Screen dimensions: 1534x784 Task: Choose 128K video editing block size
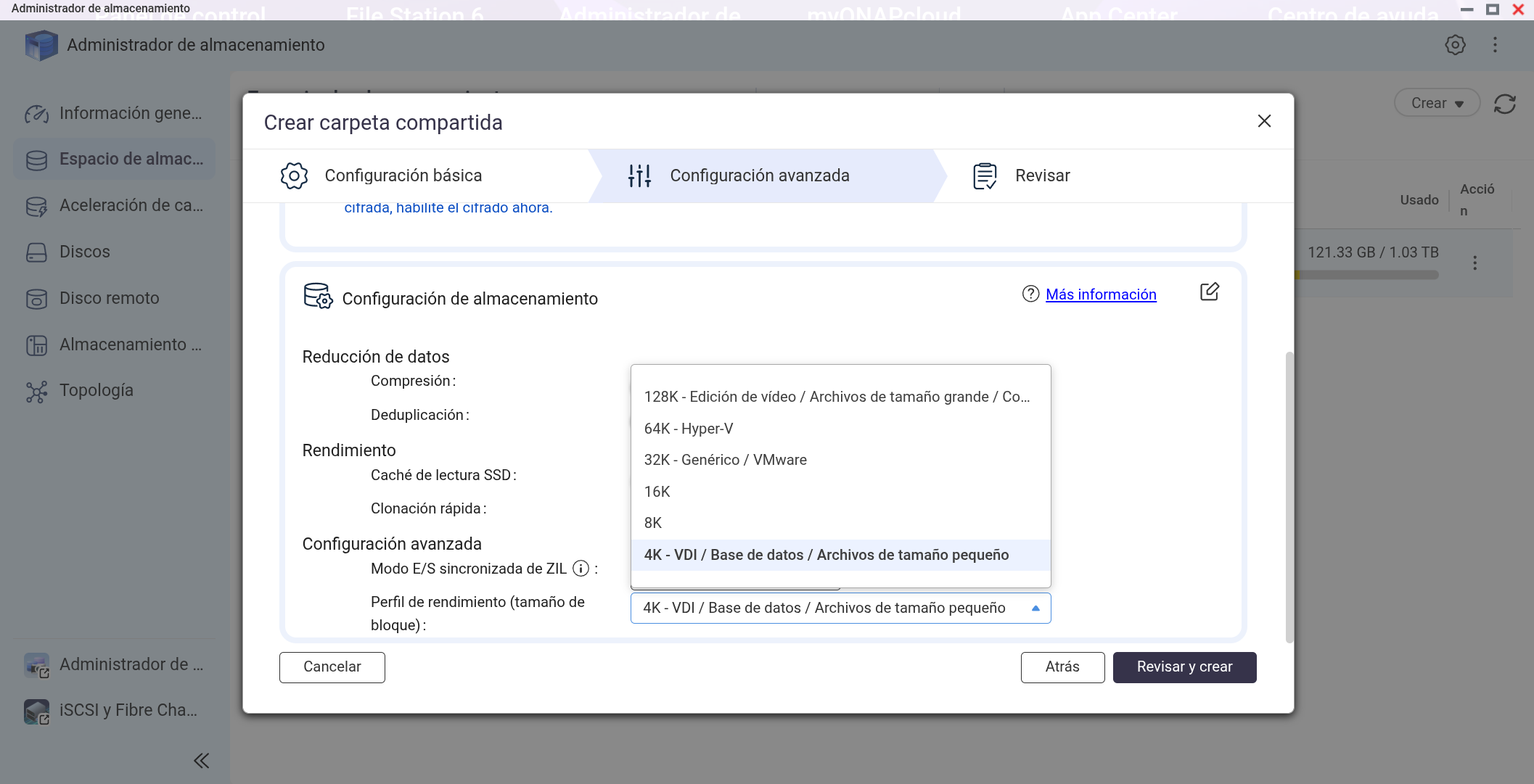[836, 397]
